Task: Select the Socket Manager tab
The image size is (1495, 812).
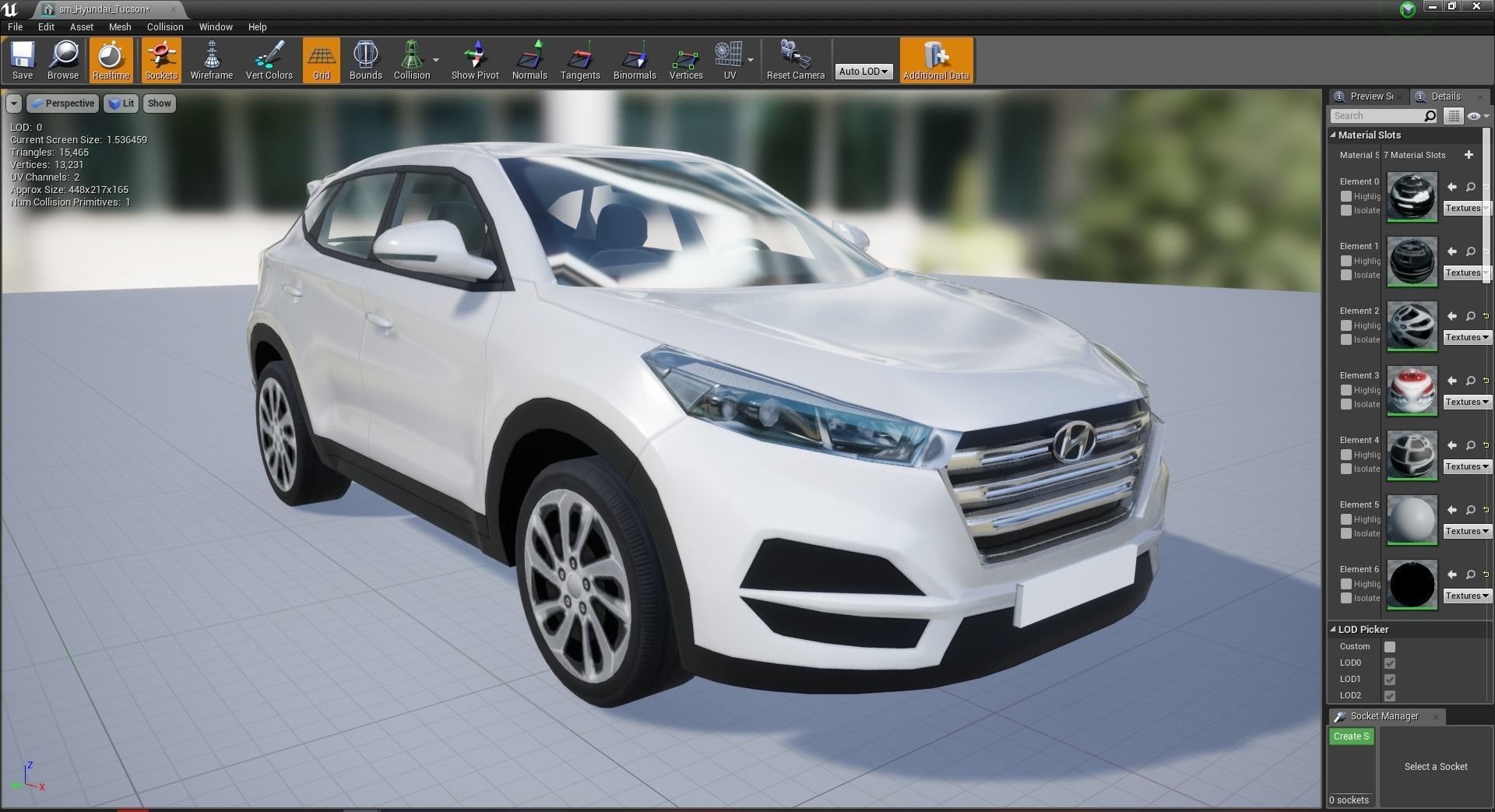Action: pos(1384,716)
